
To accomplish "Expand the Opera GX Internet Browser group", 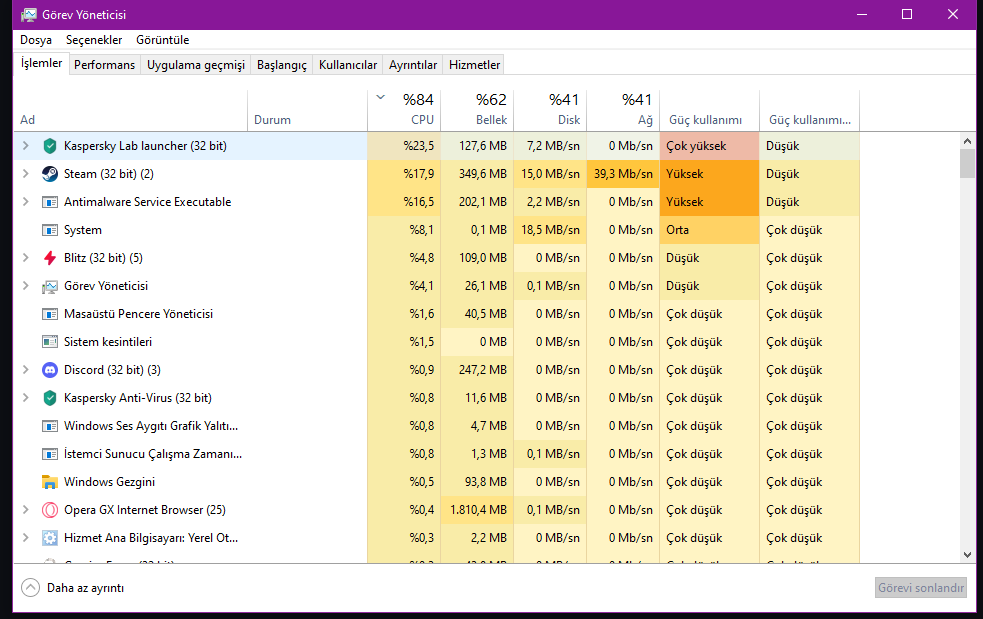I will [x=26, y=509].
